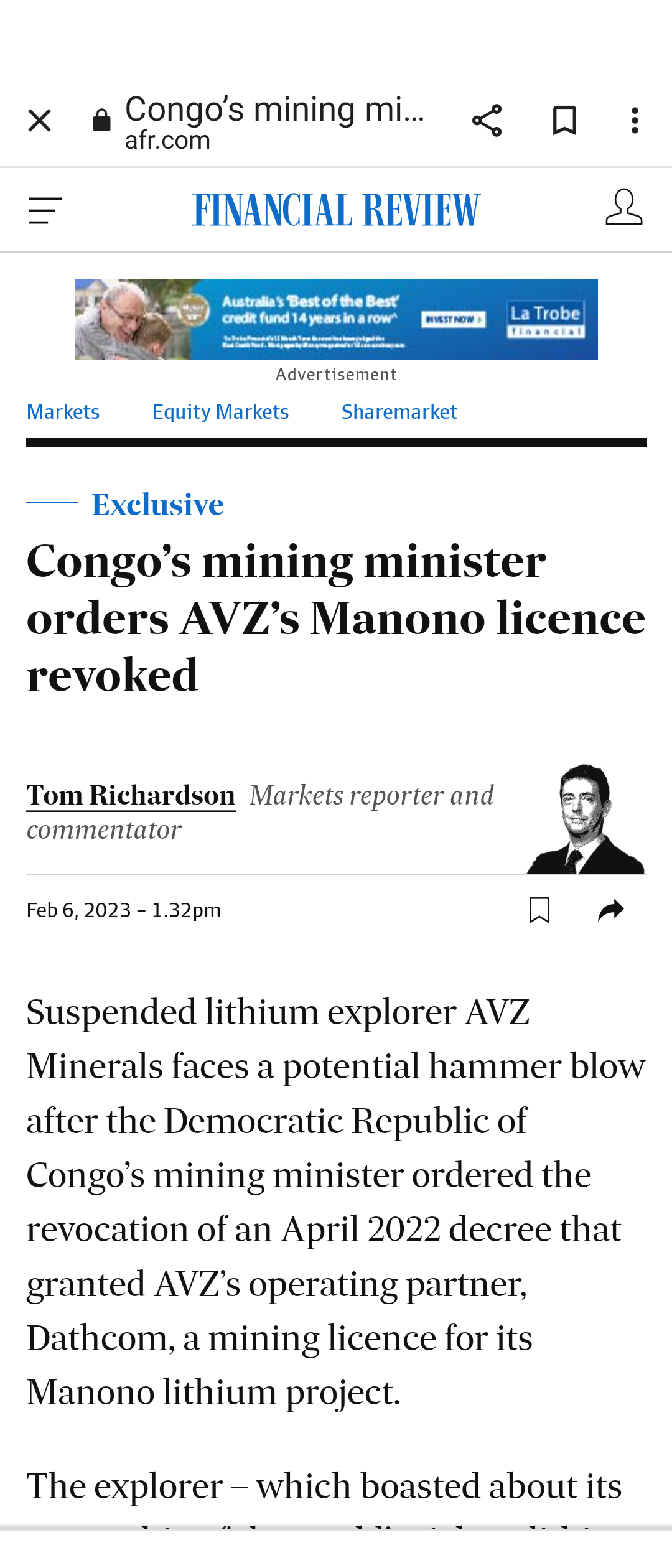Viewport: 672px width, 1568px height.
Task: Open the Financial Review hamburger menu
Action: [x=45, y=210]
